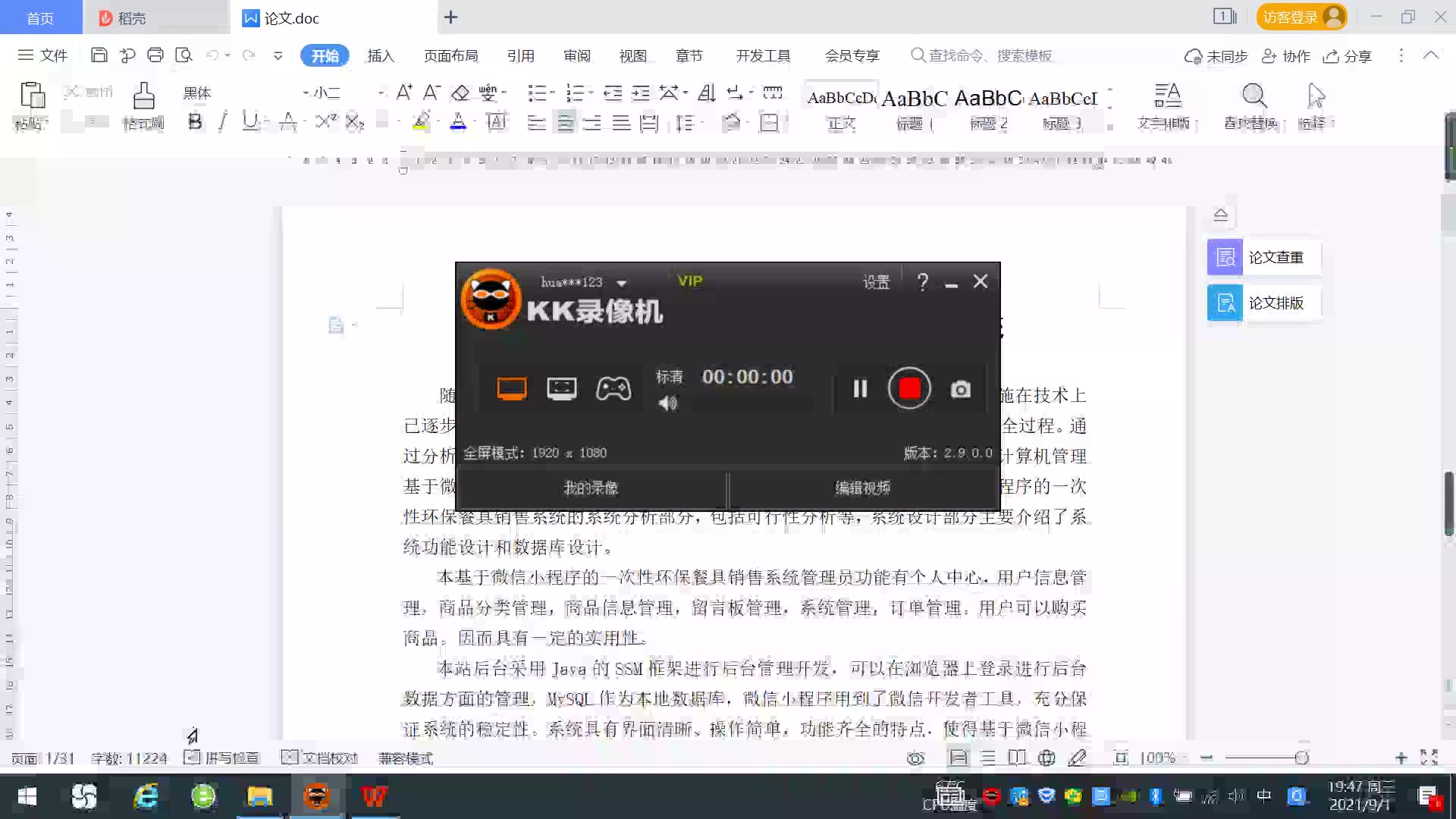1456x819 pixels.
Task: Expand underline style dropdown arrow
Action: [267, 121]
